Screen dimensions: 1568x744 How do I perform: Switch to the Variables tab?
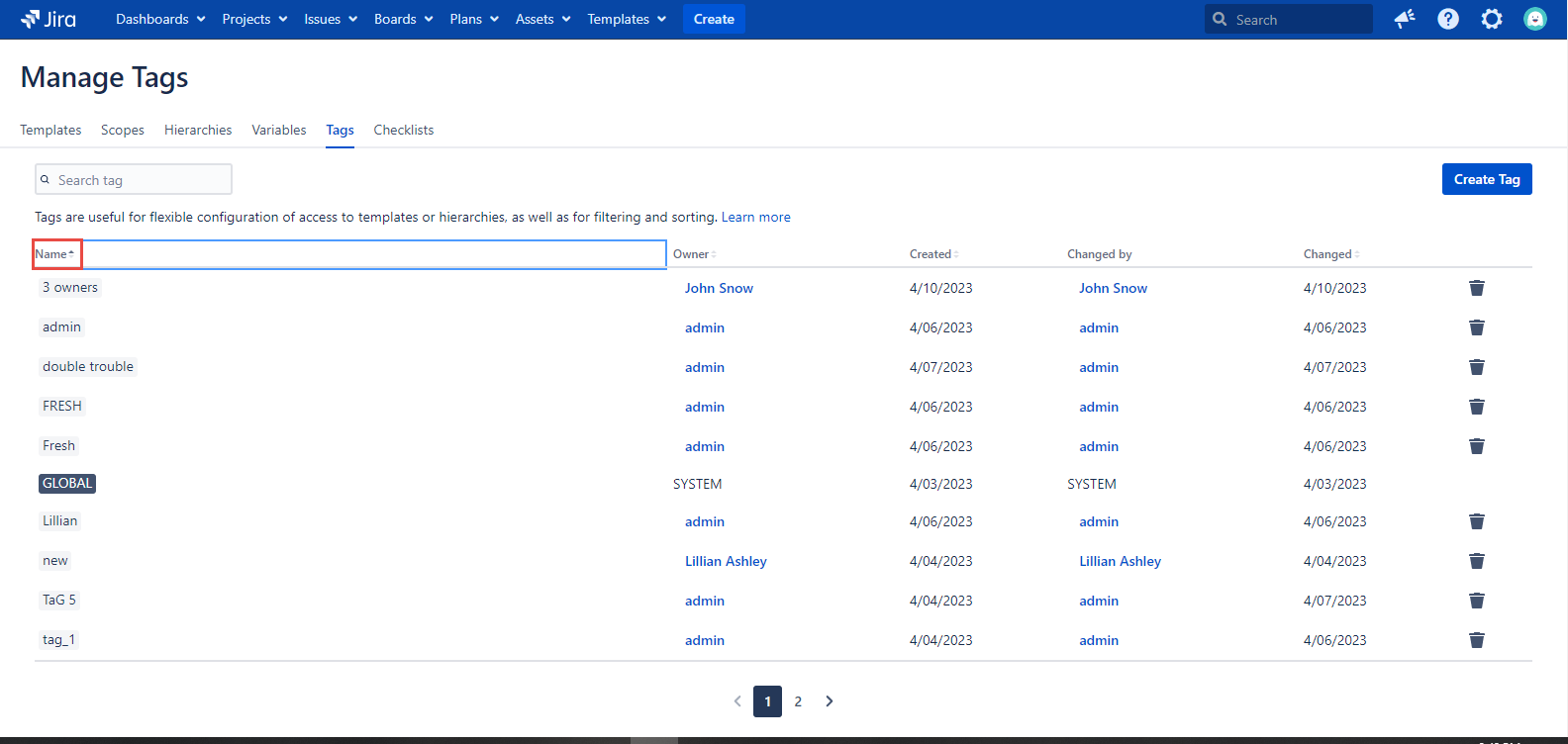[279, 130]
